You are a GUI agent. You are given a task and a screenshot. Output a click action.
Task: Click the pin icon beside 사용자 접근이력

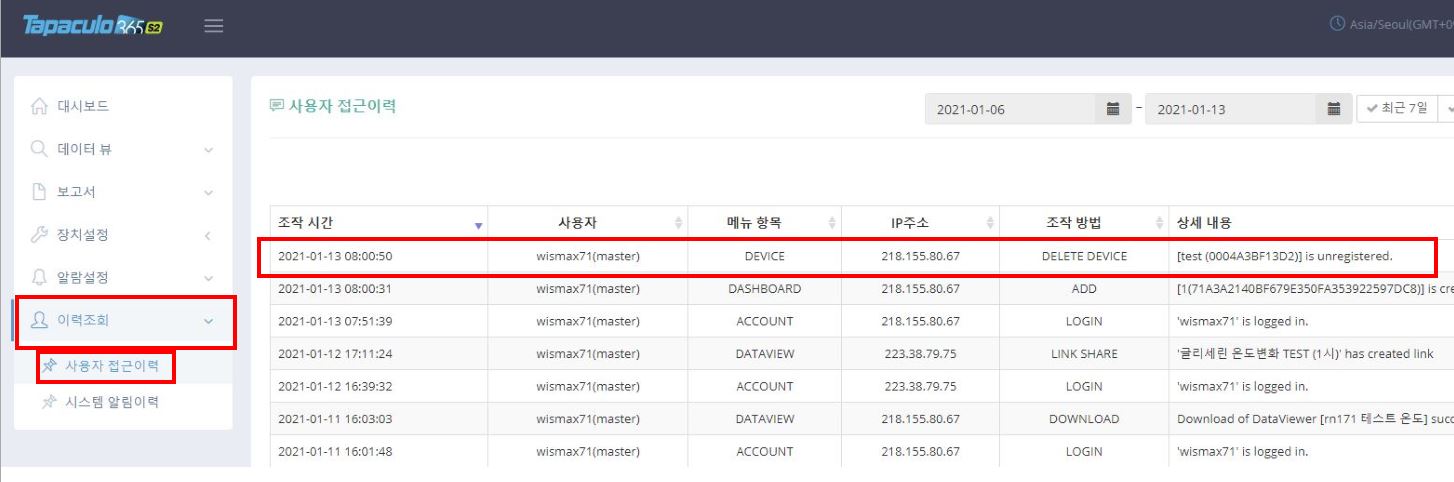click(49, 366)
